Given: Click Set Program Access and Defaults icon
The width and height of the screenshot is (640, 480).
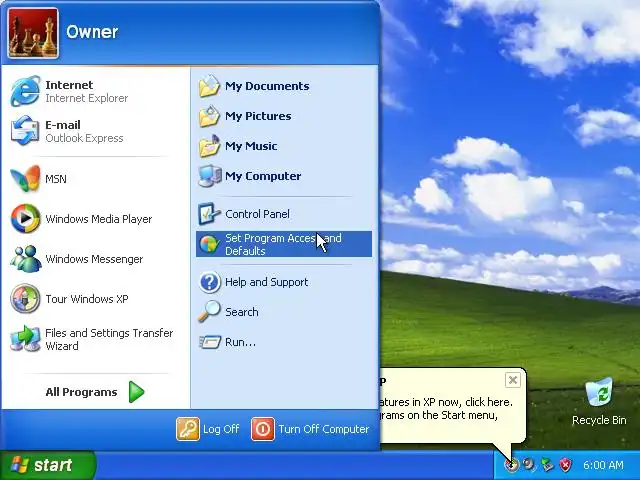Looking at the screenshot, I should pos(209,244).
